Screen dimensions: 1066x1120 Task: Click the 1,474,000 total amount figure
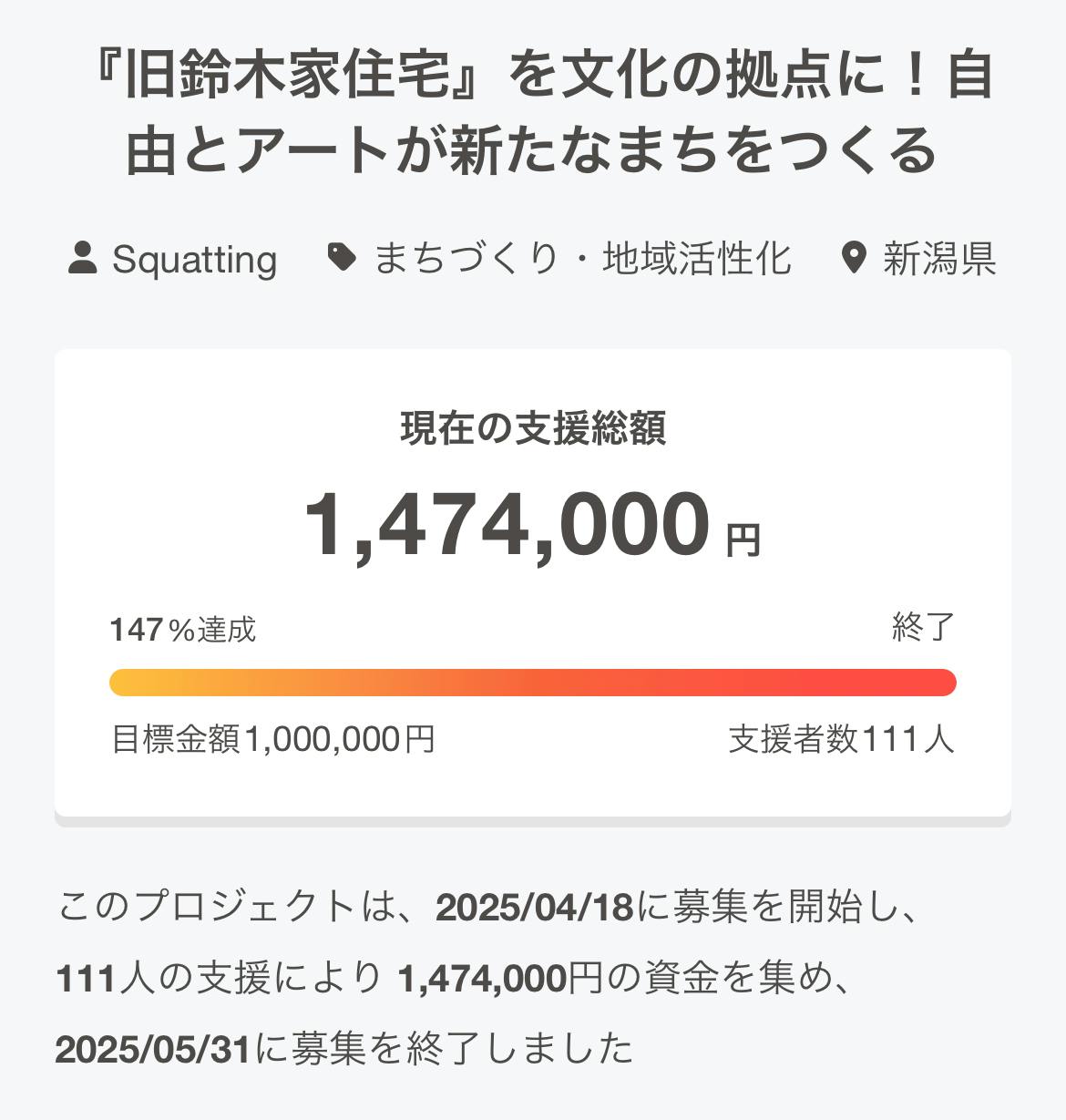pyautogui.click(x=507, y=526)
